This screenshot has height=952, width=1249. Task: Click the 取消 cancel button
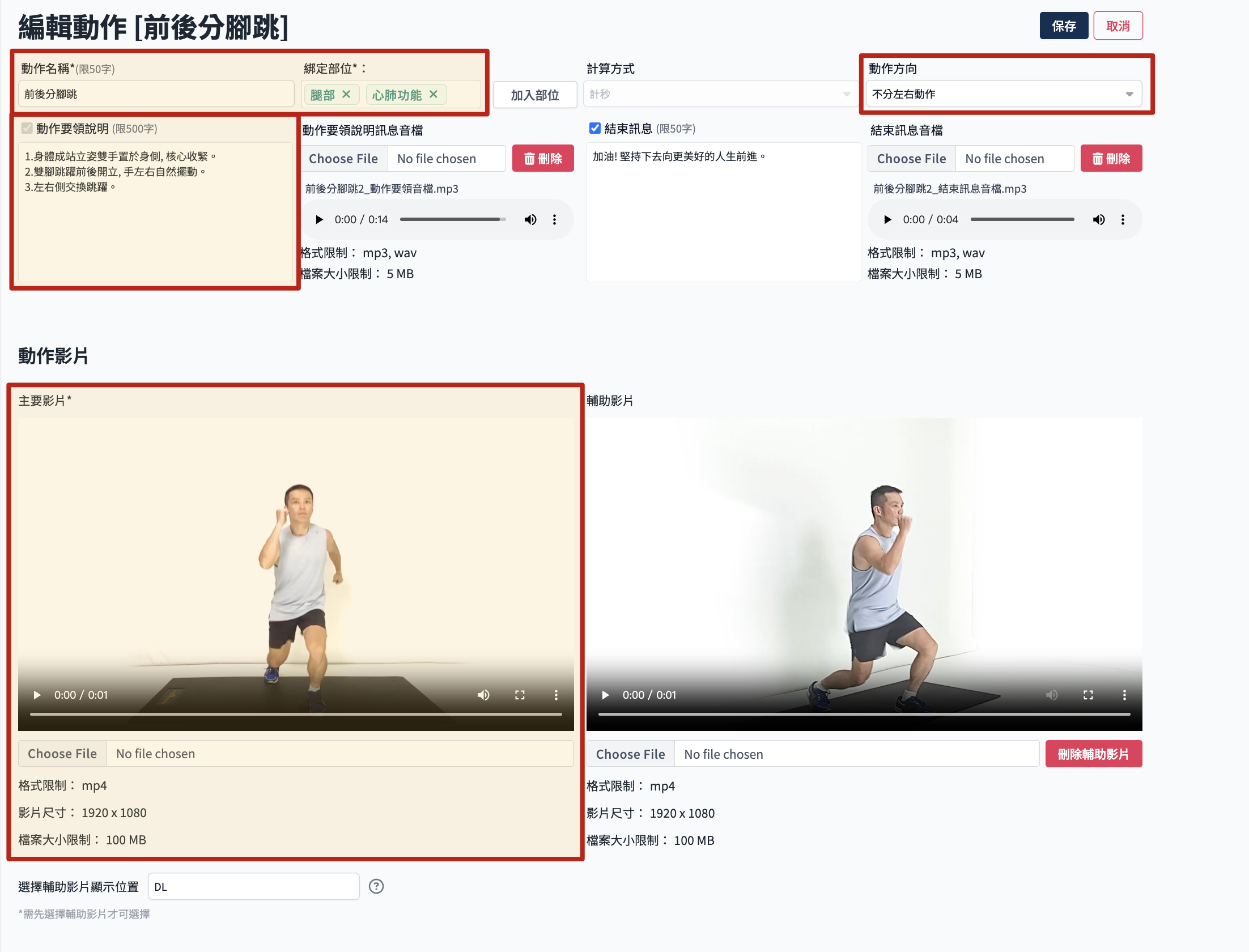pyautogui.click(x=1118, y=26)
